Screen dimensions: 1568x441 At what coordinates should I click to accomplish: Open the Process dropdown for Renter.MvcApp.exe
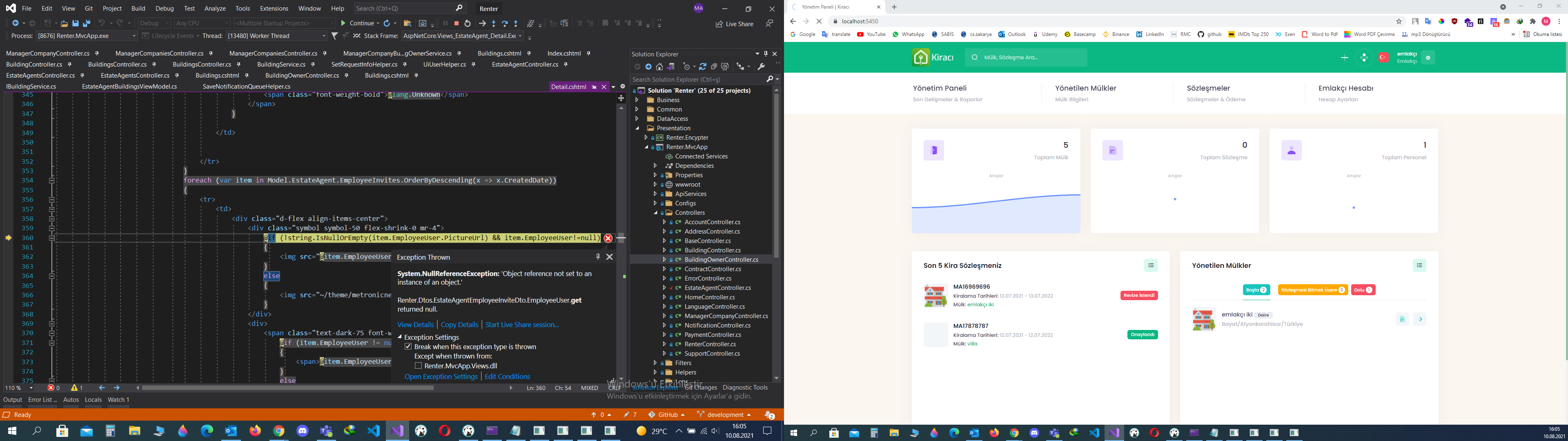click(x=87, y=36)
